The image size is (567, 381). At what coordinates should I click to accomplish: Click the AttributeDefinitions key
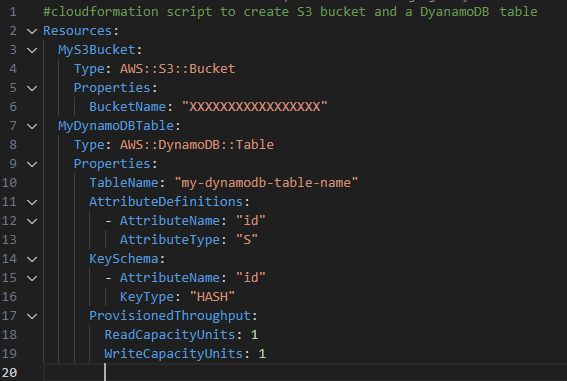click(x=166, y=202)
